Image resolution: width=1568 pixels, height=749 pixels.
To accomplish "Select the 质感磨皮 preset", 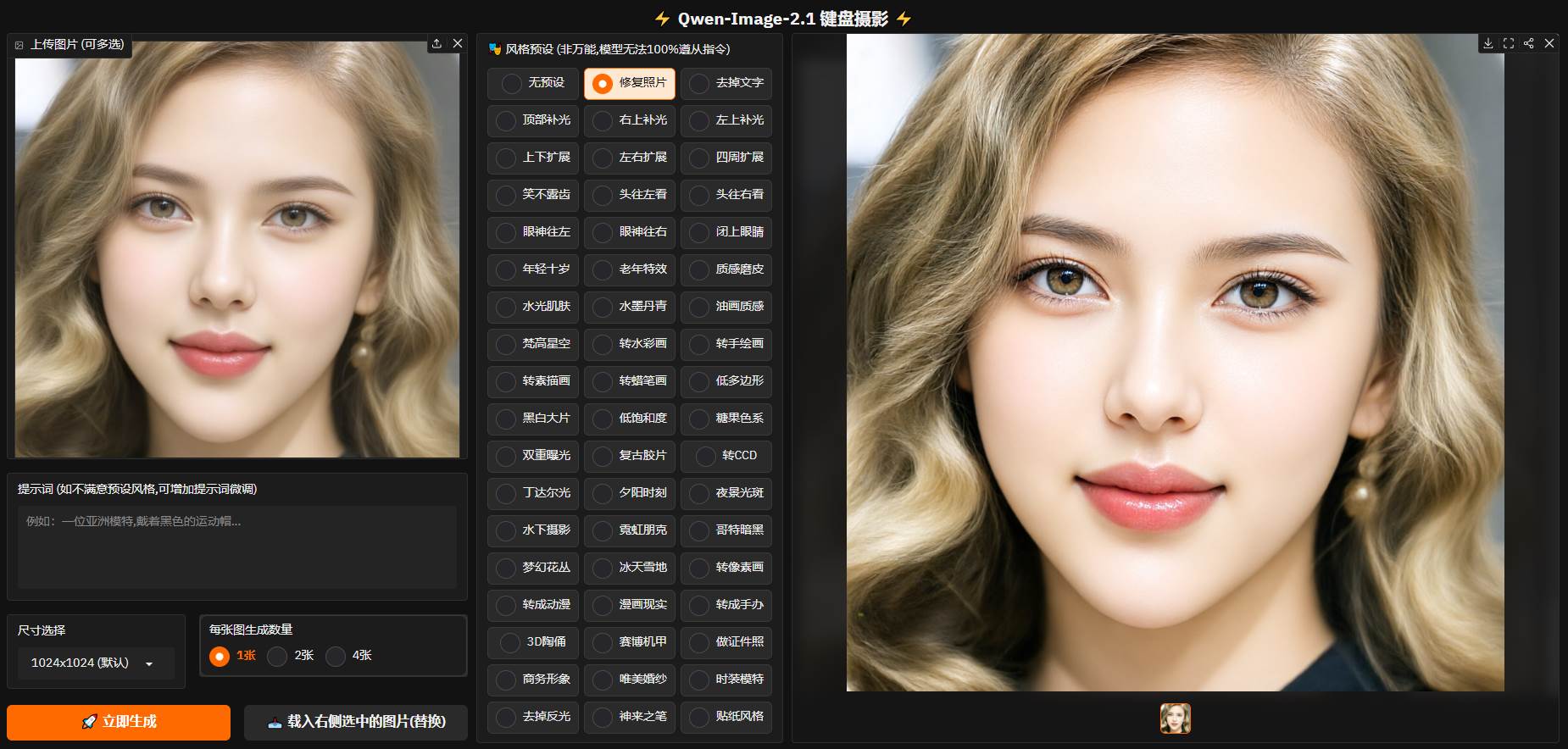I will click(x=726, y=269).
